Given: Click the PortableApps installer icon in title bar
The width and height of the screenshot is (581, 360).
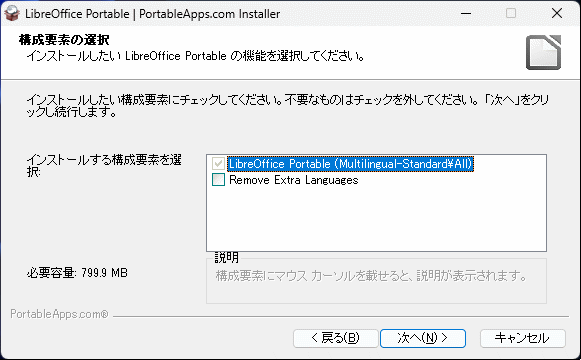Looking at the screenshot, I should point(12,13).
